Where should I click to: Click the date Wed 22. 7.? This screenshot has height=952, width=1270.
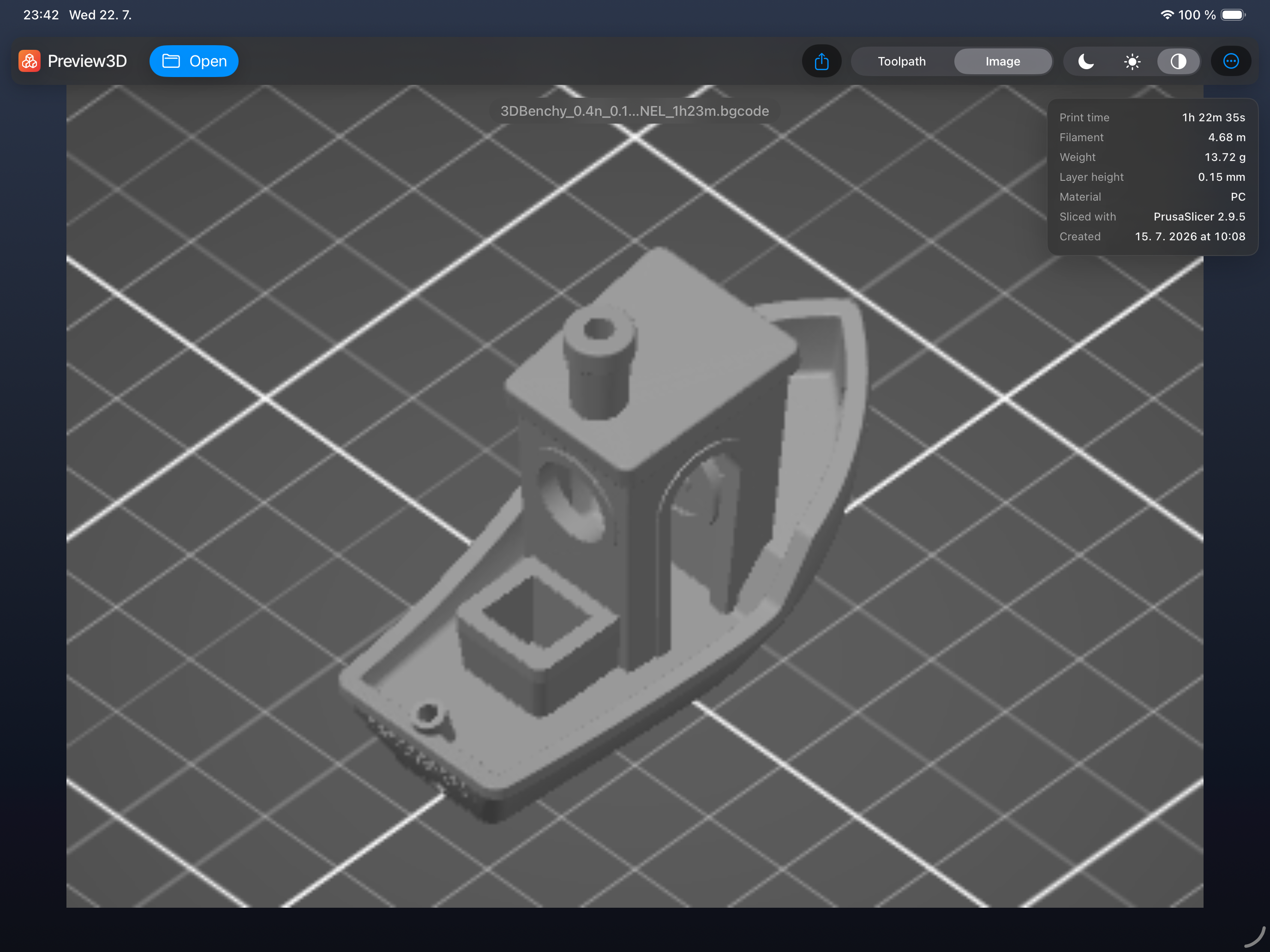point(101,15)
